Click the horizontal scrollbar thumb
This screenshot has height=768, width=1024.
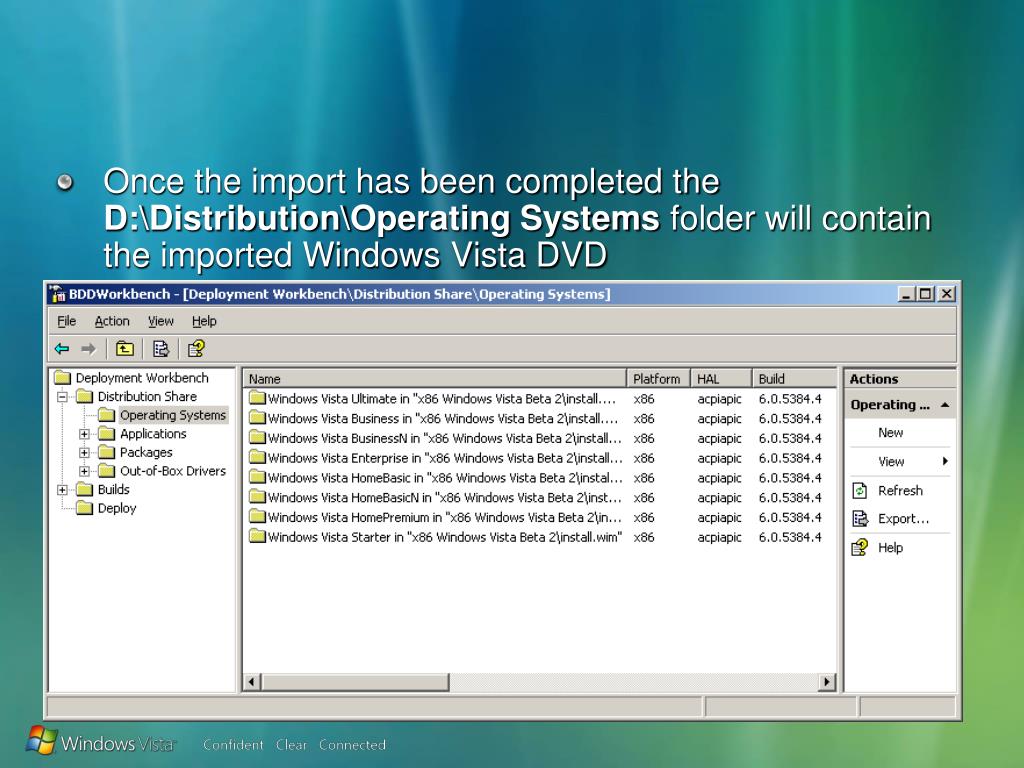pyautogui.click(x=355, y=682)
